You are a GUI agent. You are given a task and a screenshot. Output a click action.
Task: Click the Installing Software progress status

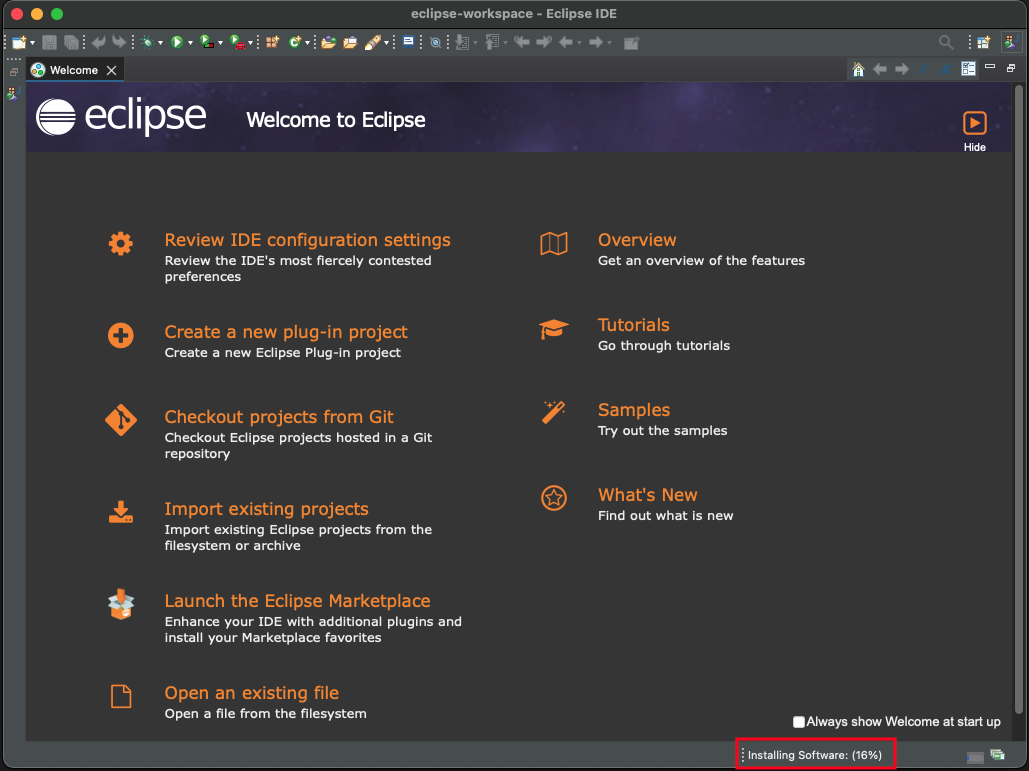click(814, 755)
